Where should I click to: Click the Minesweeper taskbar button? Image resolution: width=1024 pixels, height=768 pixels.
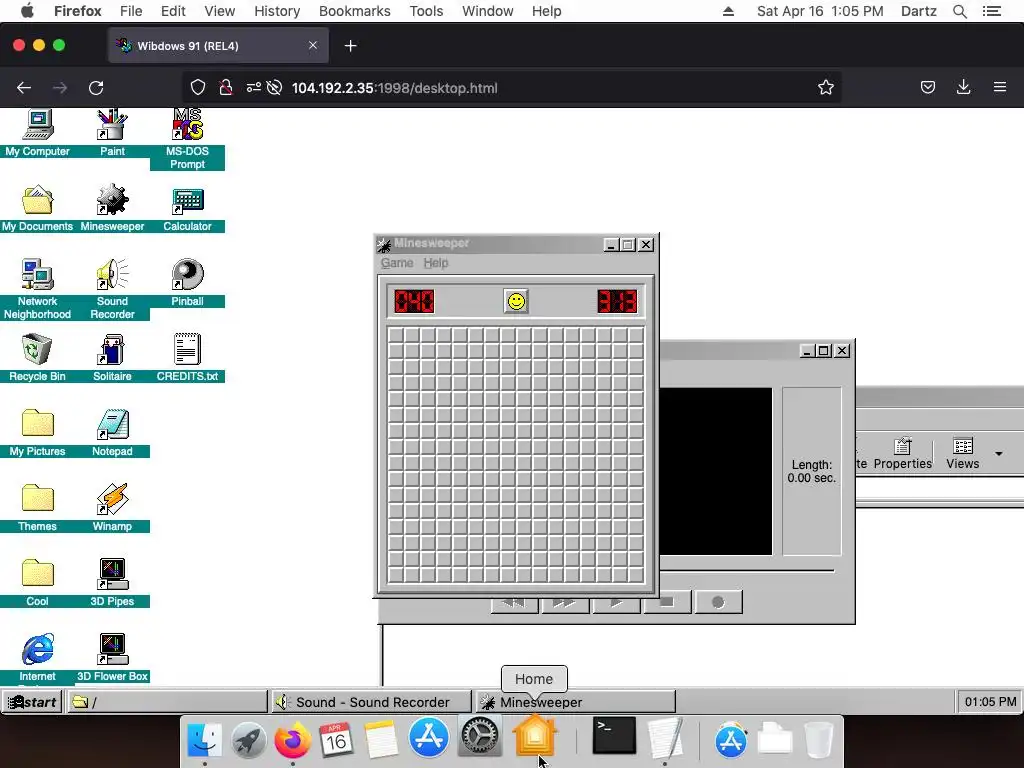click(x=575, y=702)
